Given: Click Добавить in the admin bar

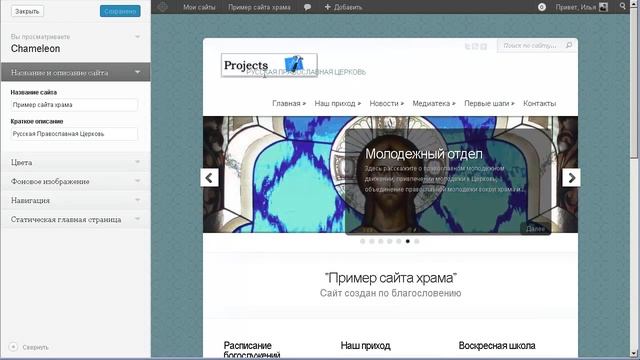Looking at the screenshot, I should pos(348,7).
